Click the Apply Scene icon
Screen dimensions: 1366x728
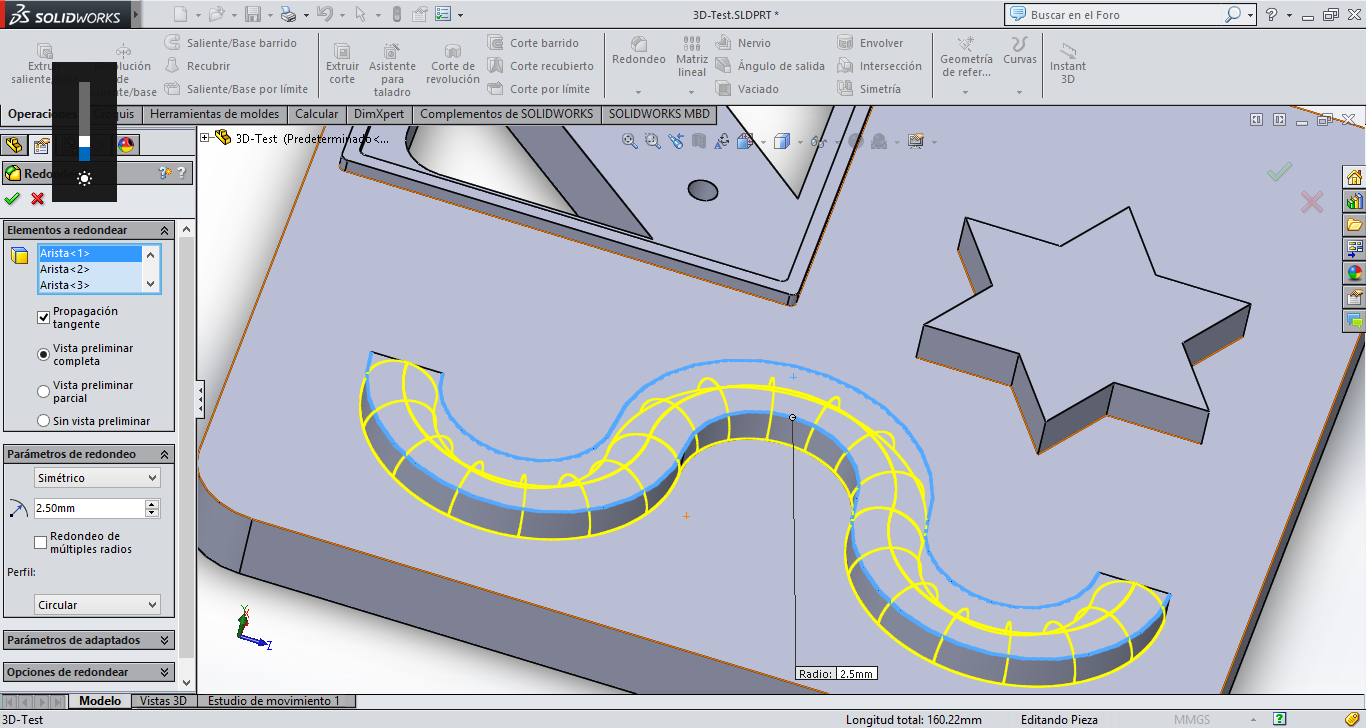pyautogui.click(x=879, y=141)
